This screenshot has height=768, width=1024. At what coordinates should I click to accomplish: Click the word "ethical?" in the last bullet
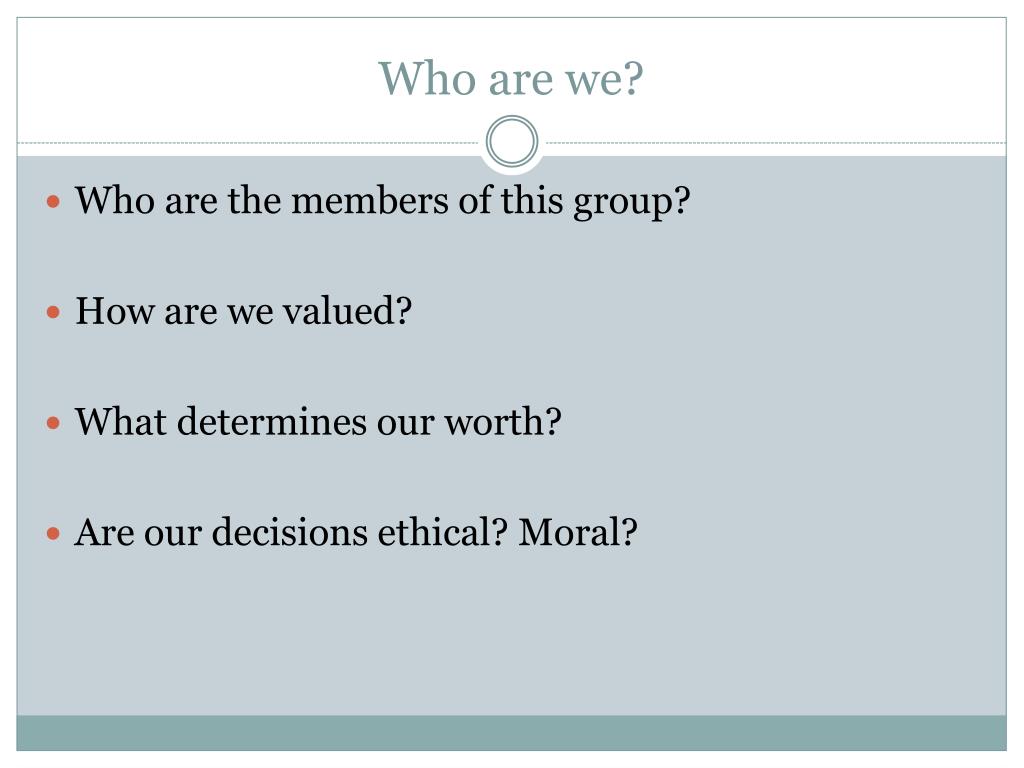(443, 532)
